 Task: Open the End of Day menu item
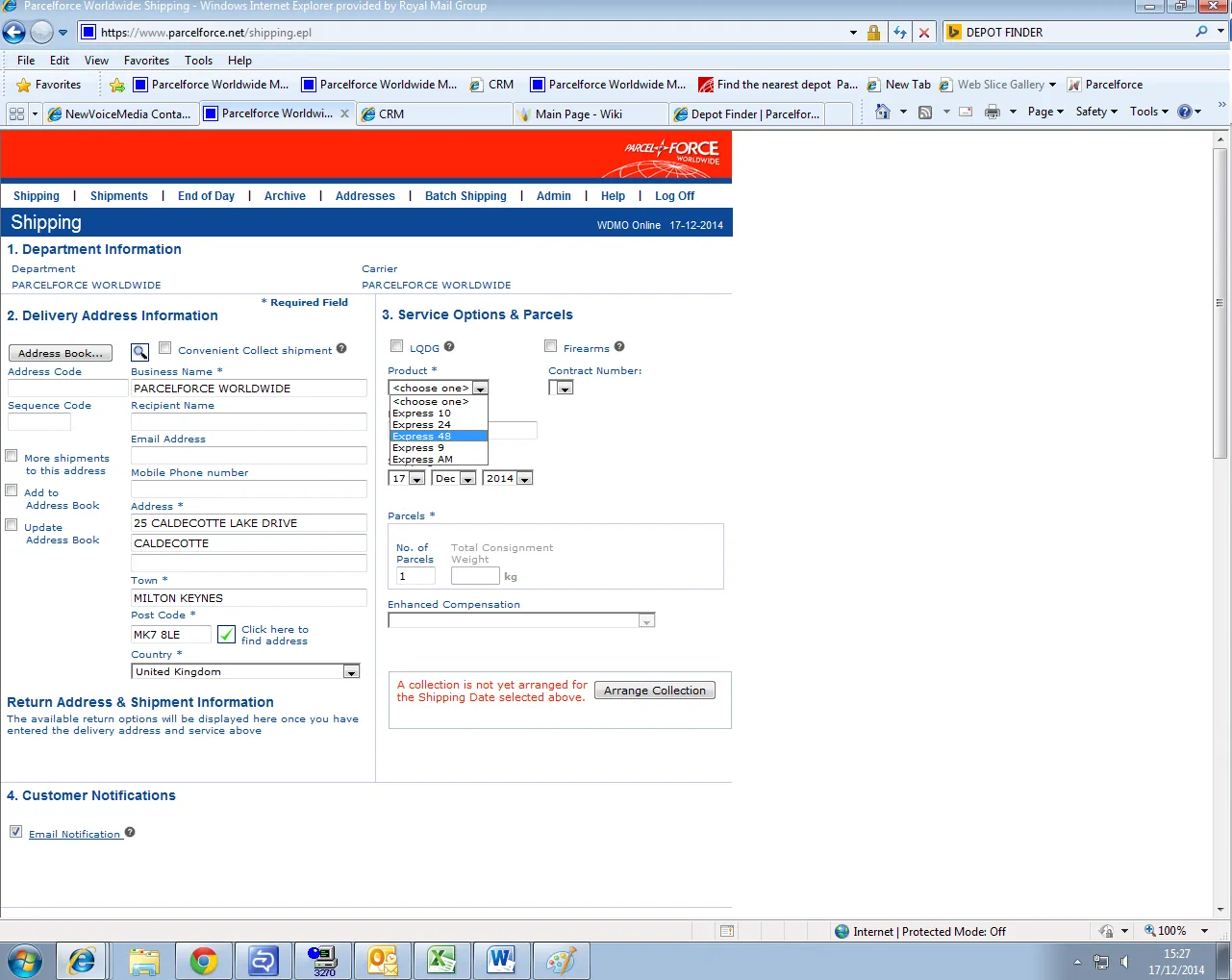(x=206, y=196)
